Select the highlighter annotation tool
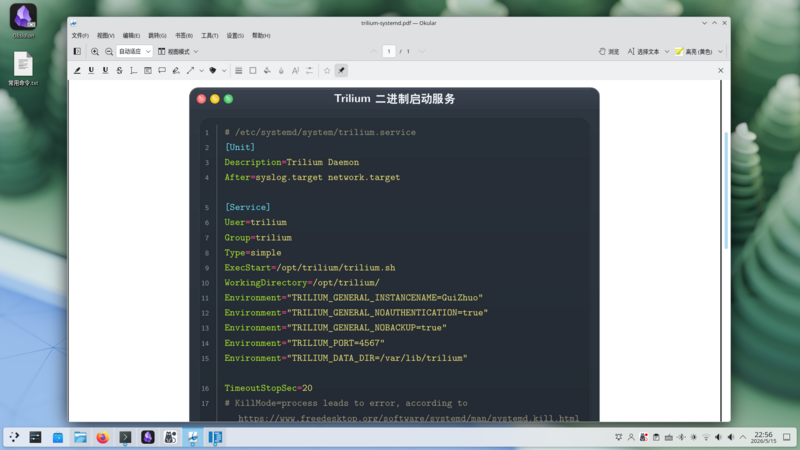The height and width of the screenshot is (450, 800). click(x=77, y=71)
